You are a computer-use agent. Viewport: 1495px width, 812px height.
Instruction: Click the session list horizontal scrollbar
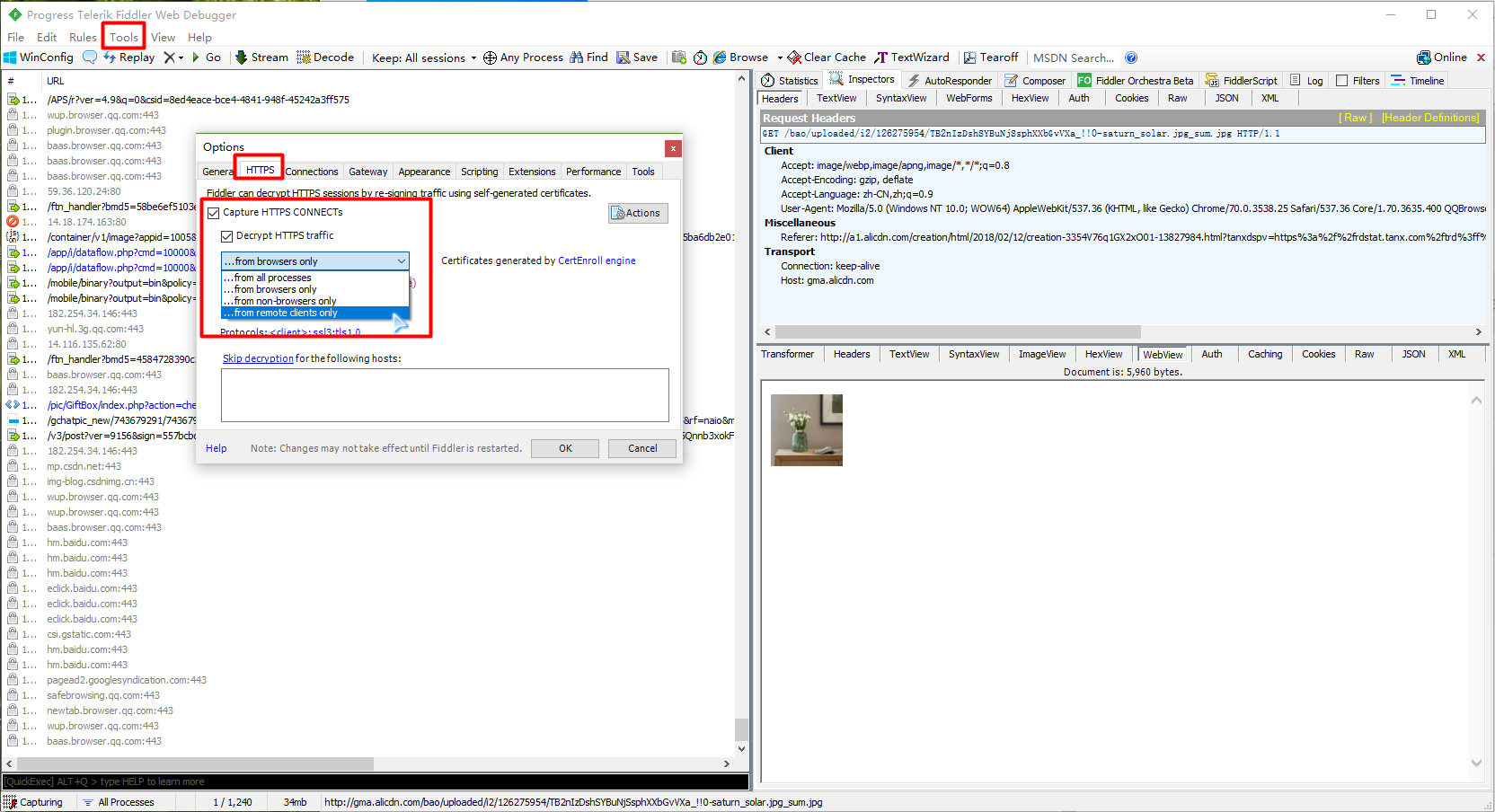(x=194, y=763)
